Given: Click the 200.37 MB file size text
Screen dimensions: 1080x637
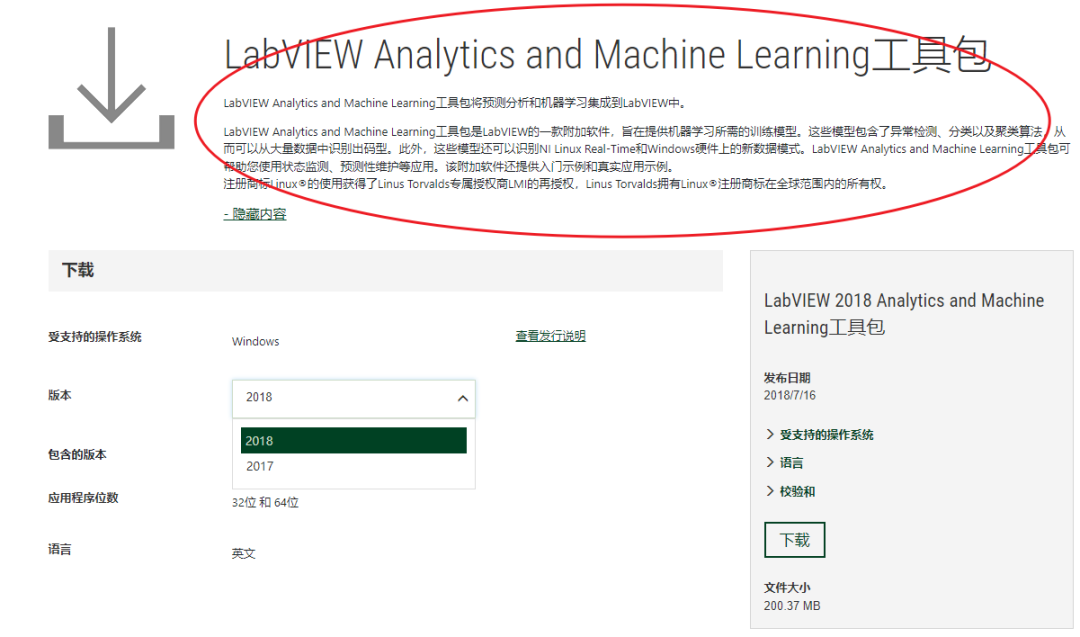Looking at the screenshot, I should (x=793, y=605).
